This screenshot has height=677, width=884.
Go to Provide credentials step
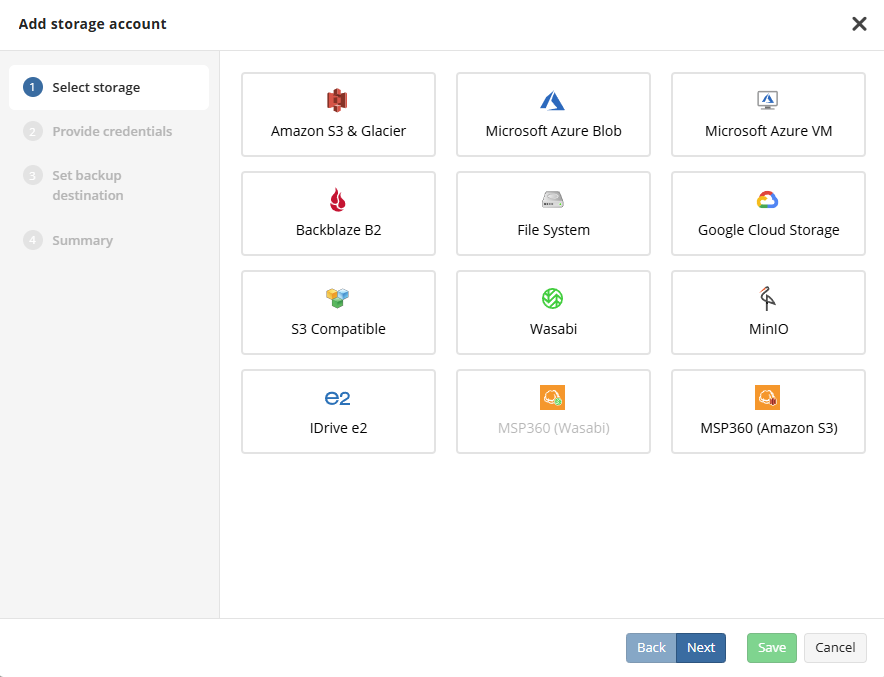(x=111, y=131)
